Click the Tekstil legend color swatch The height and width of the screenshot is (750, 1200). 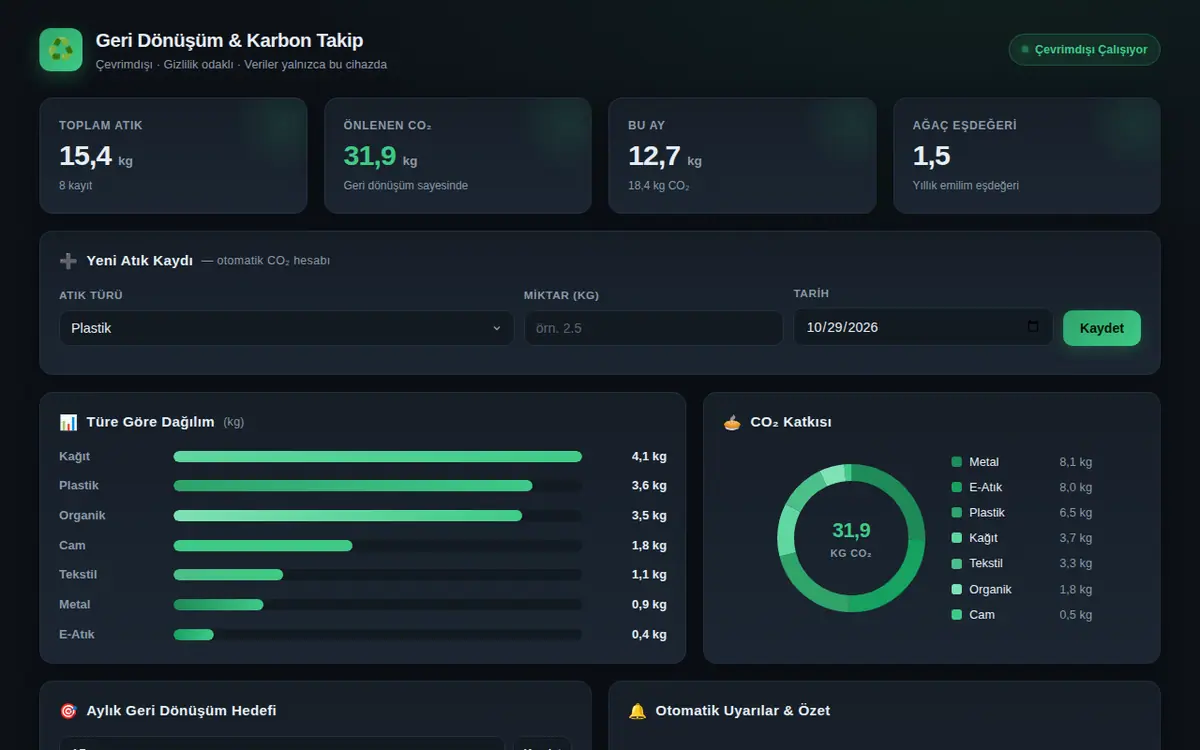pos(957,564)
